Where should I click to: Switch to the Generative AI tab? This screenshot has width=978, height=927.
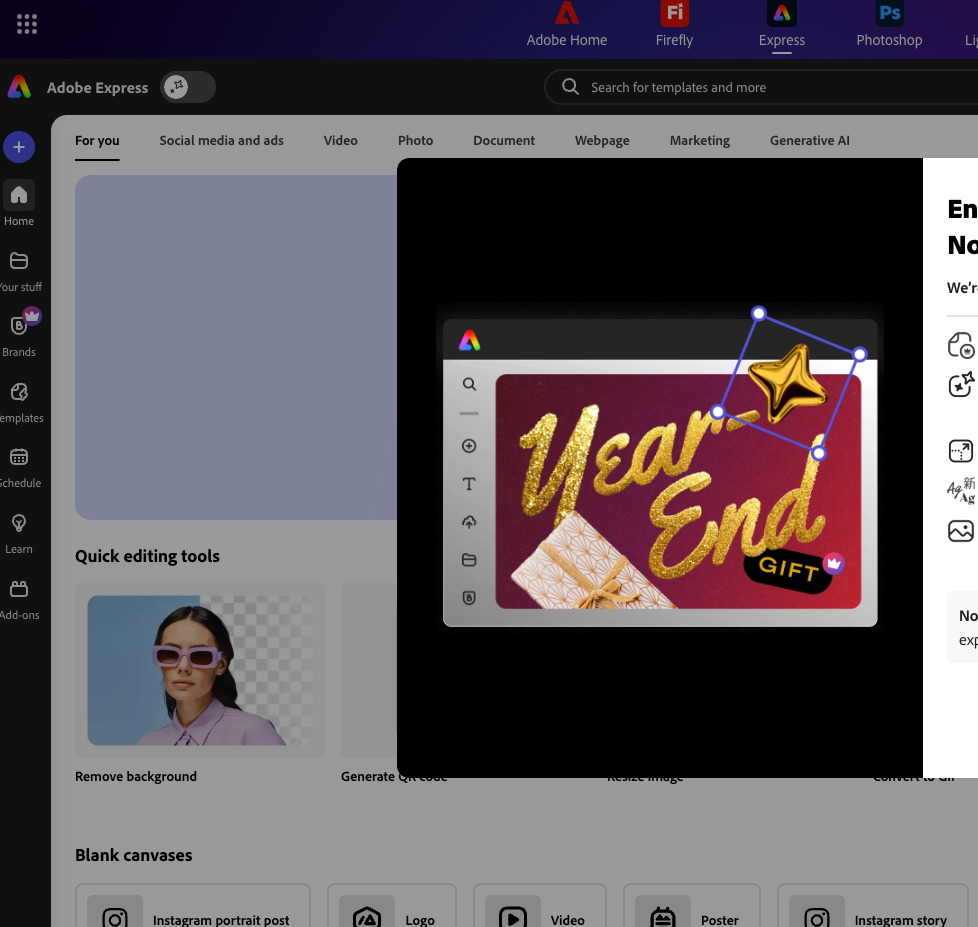coord(809,140)
